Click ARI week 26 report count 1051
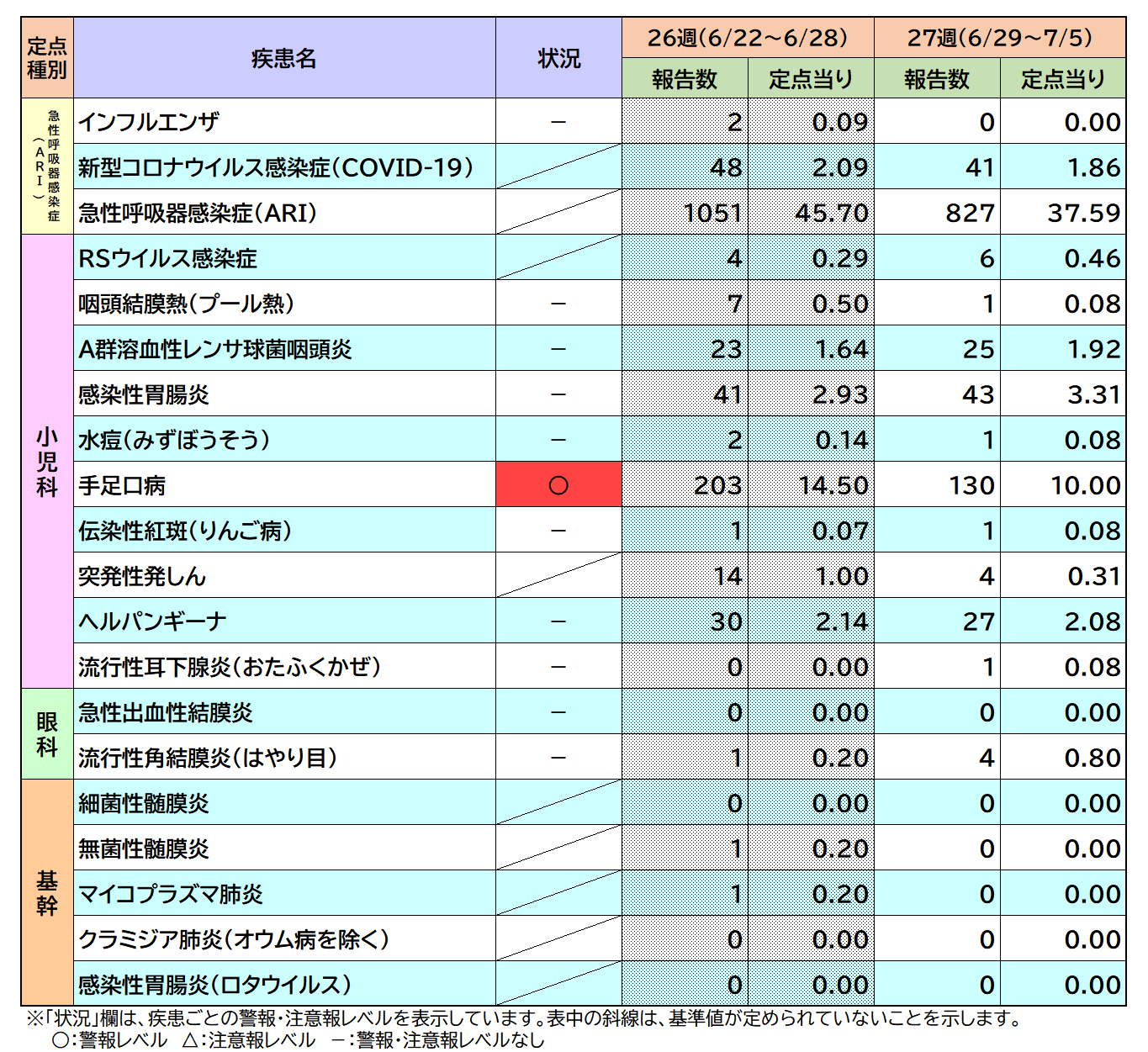Viewport: 1148px width, 1052px height. coord(712,213)
